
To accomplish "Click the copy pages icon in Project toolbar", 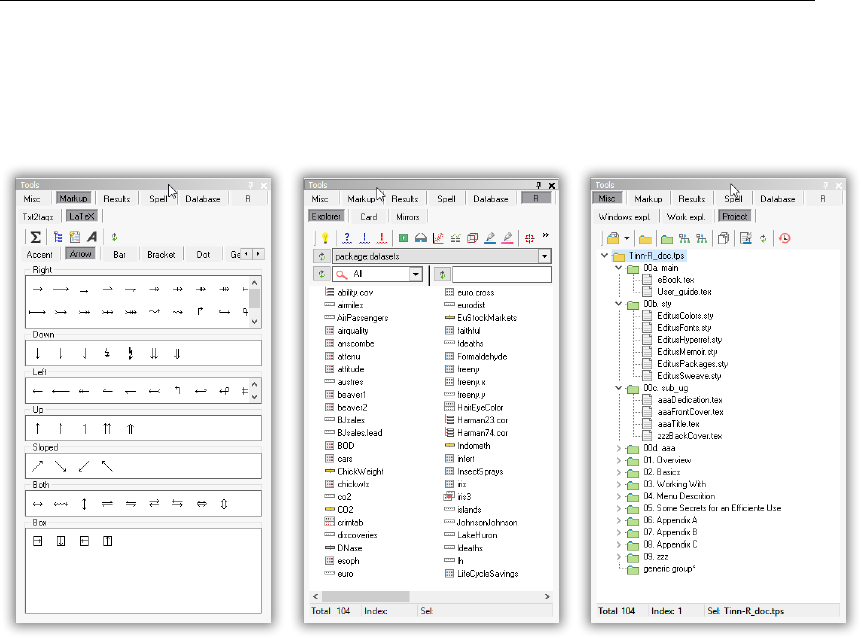I will coord(723,239).
